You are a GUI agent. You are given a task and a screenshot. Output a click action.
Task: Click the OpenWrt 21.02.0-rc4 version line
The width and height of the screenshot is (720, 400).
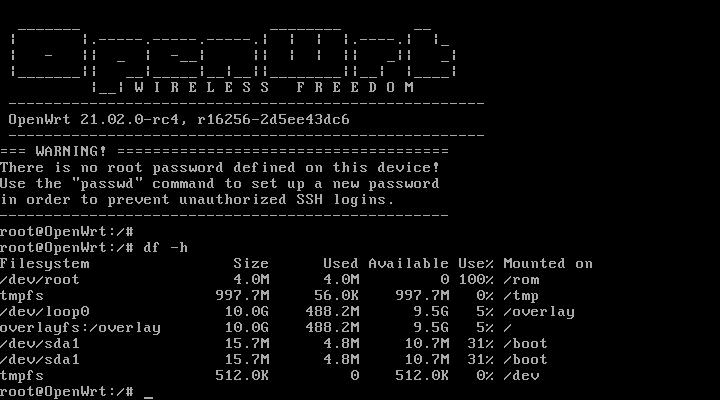179,120
